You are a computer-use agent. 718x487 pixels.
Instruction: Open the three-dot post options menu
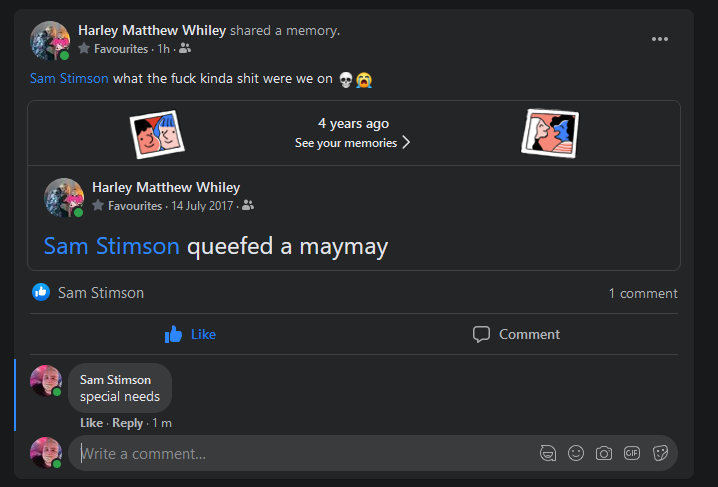pos(659,39)
